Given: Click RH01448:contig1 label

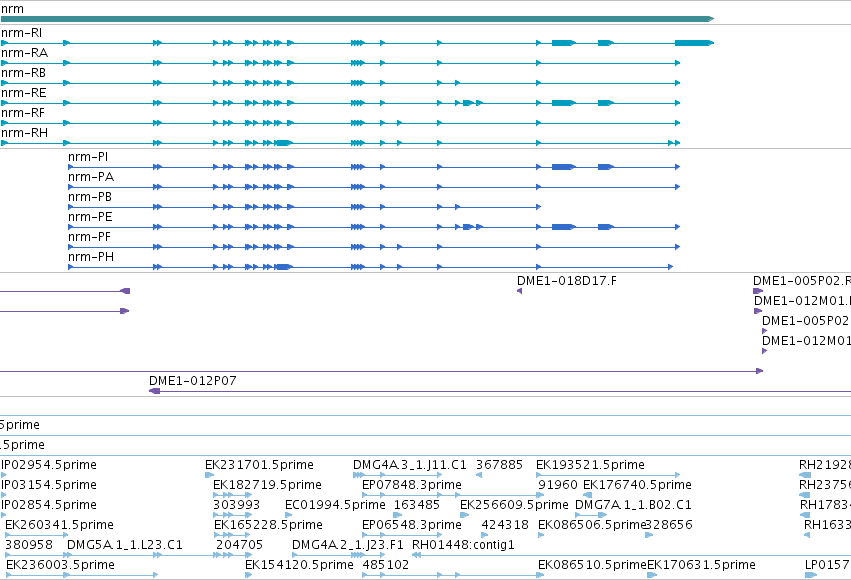Looking at the screenshot, I should click(463, 545).
